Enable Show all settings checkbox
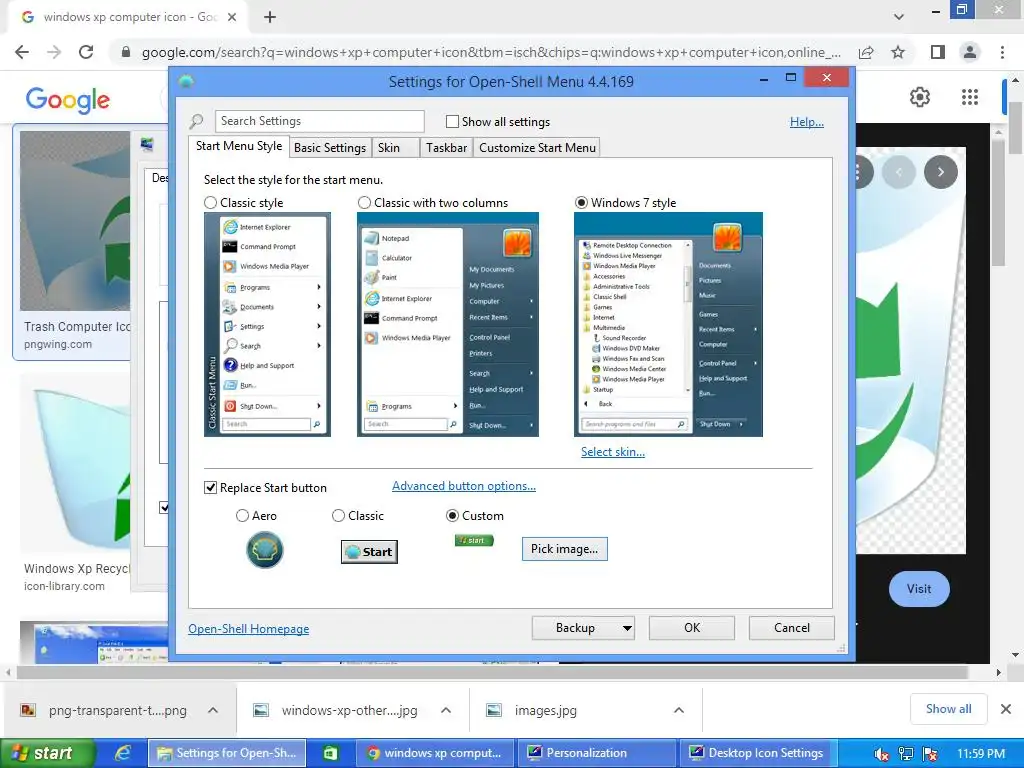The height and width of the screenshot is (768, 1024). coord(452,121)
